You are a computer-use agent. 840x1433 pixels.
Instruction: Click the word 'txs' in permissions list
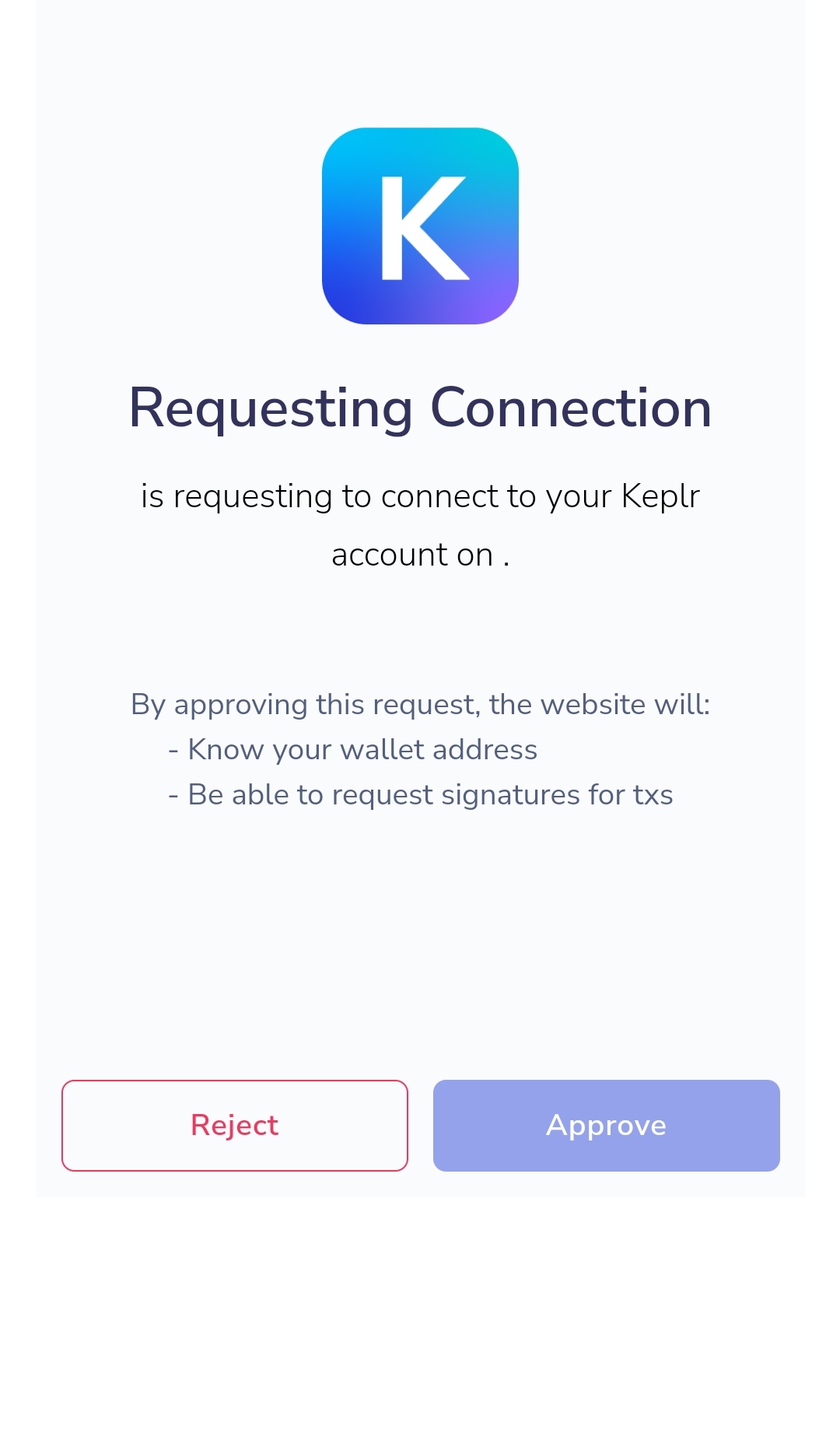pyautogui.click(x=653, y=795)
